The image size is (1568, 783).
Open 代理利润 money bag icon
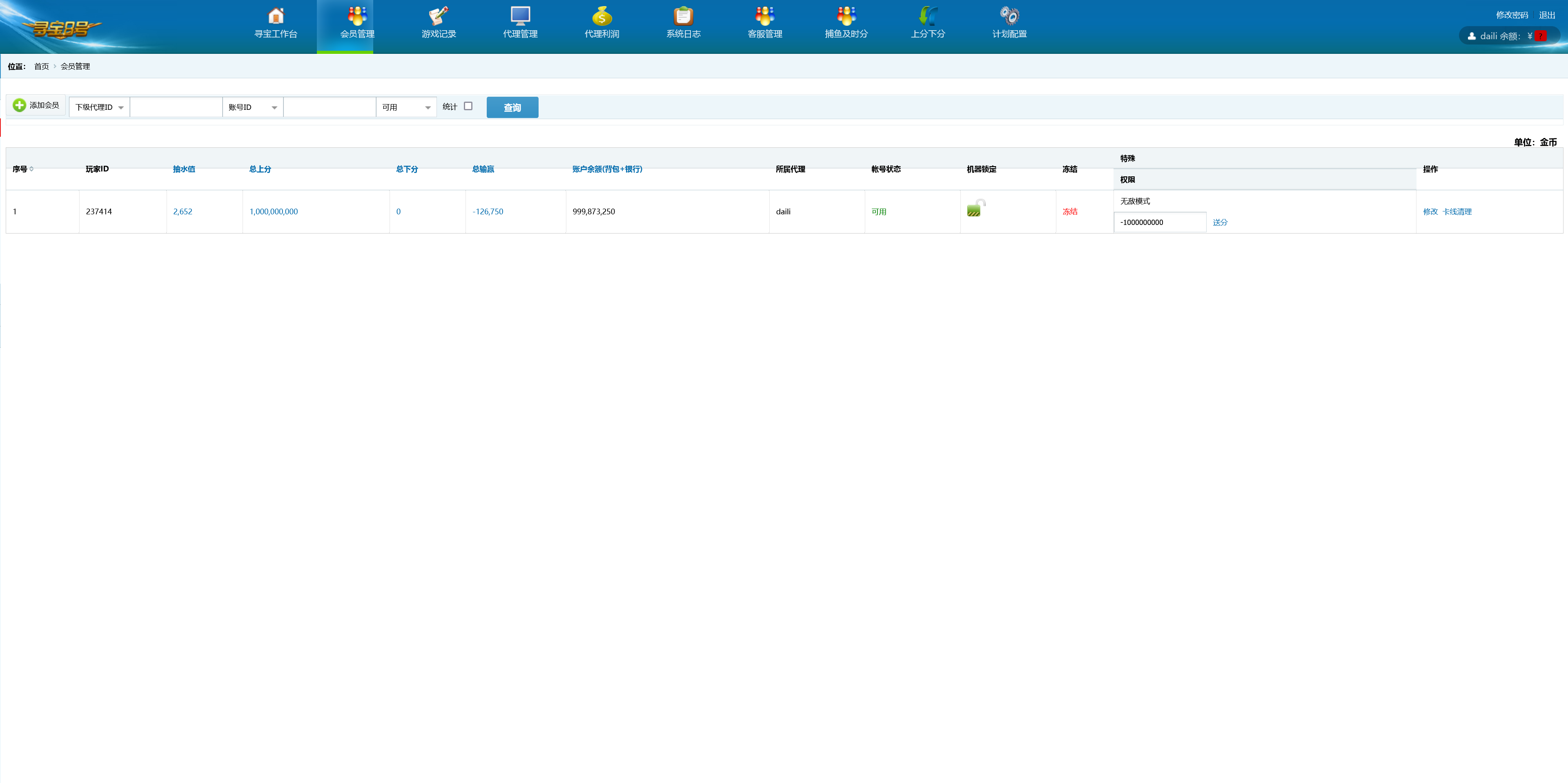tap(602, 15)
